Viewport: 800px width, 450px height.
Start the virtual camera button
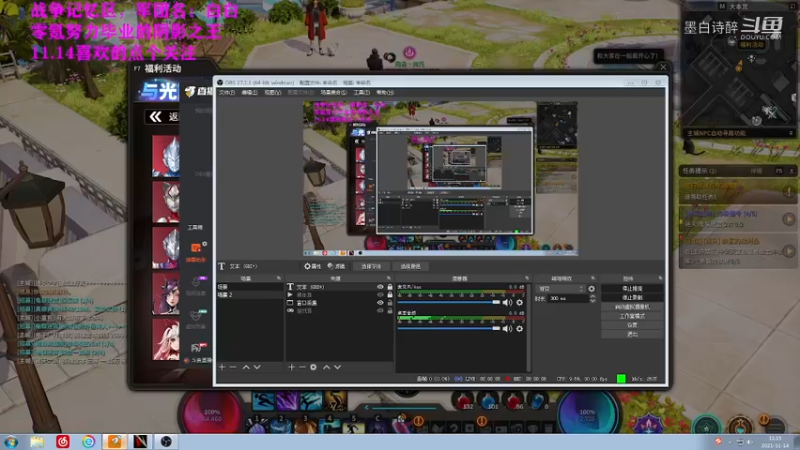[632, 307]
